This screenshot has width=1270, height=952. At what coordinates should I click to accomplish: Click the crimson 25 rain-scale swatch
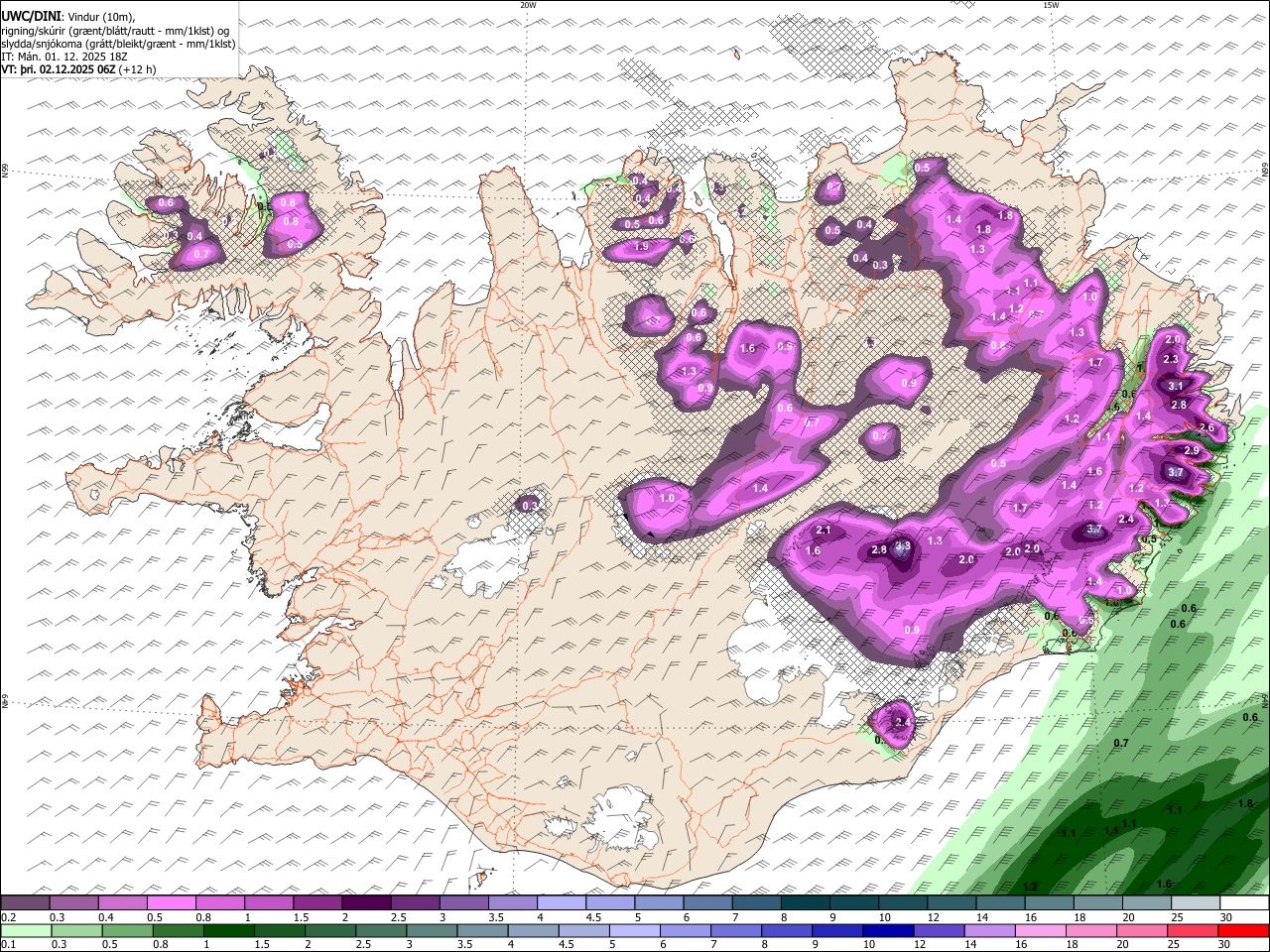pyautogui.click(x=1192, y=931)
